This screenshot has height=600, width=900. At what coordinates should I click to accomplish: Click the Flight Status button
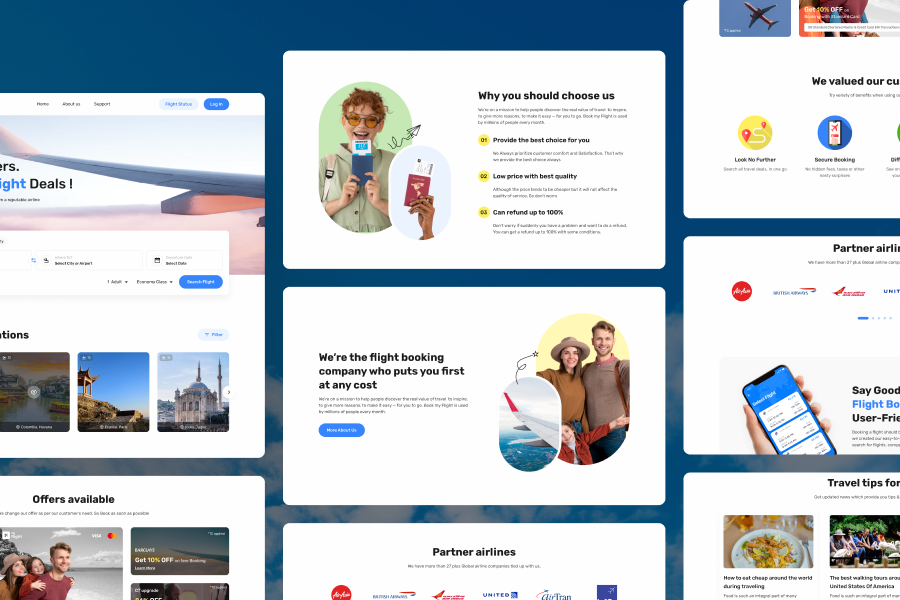coord(179,104)
